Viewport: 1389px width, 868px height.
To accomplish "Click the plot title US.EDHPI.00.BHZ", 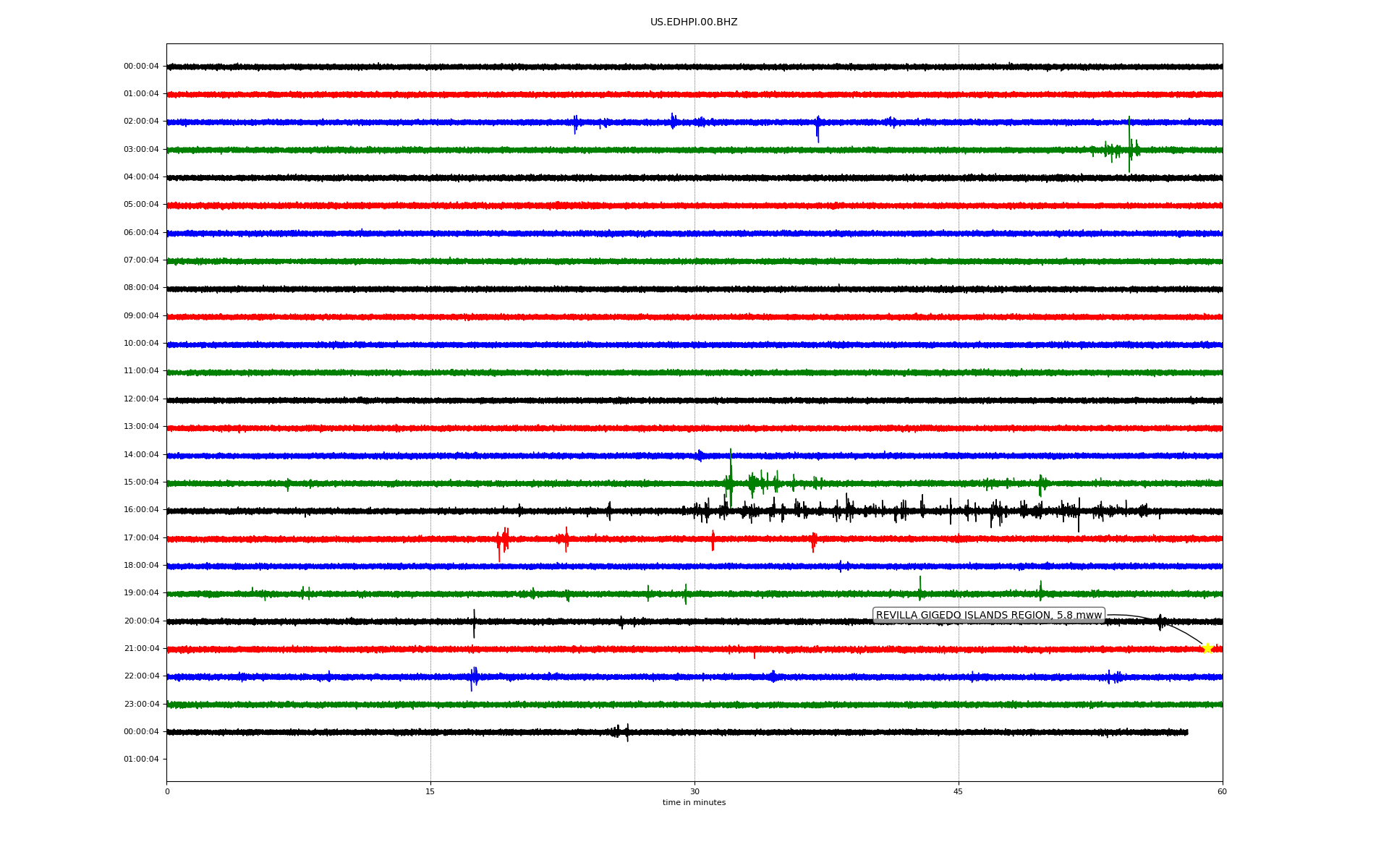I will point(694,22).
